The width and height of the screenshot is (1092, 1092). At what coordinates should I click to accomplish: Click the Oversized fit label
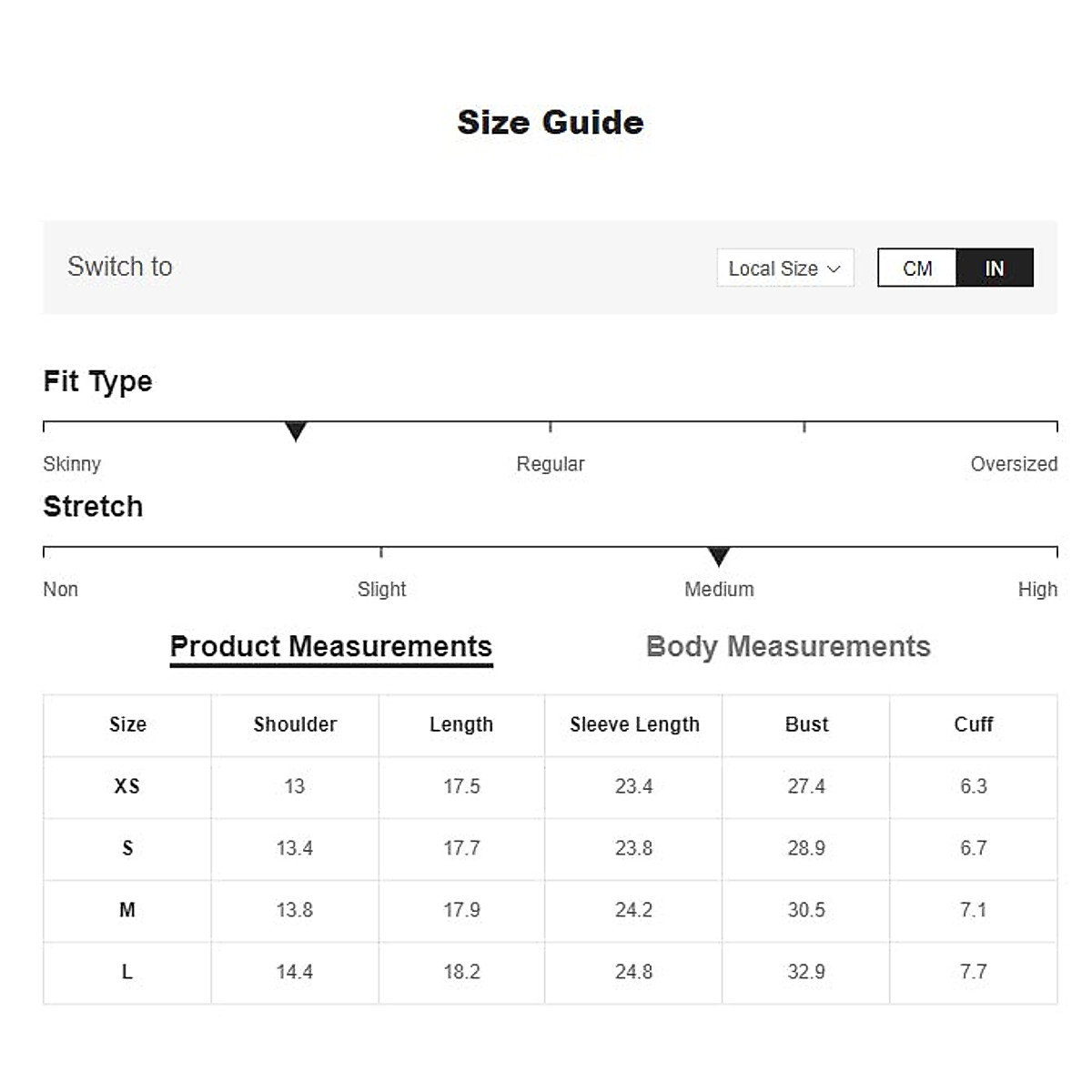(1013, 464)
